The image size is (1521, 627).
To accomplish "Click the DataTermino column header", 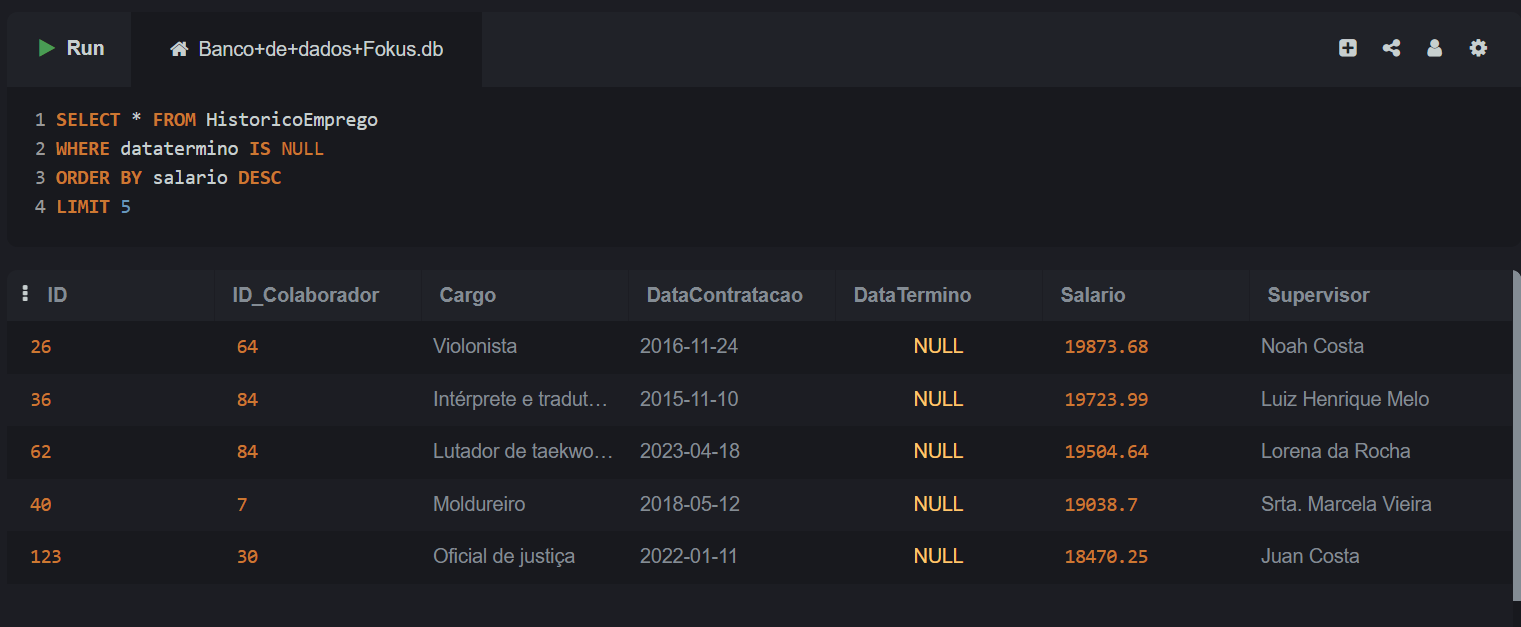I will (x=912, y=295).
